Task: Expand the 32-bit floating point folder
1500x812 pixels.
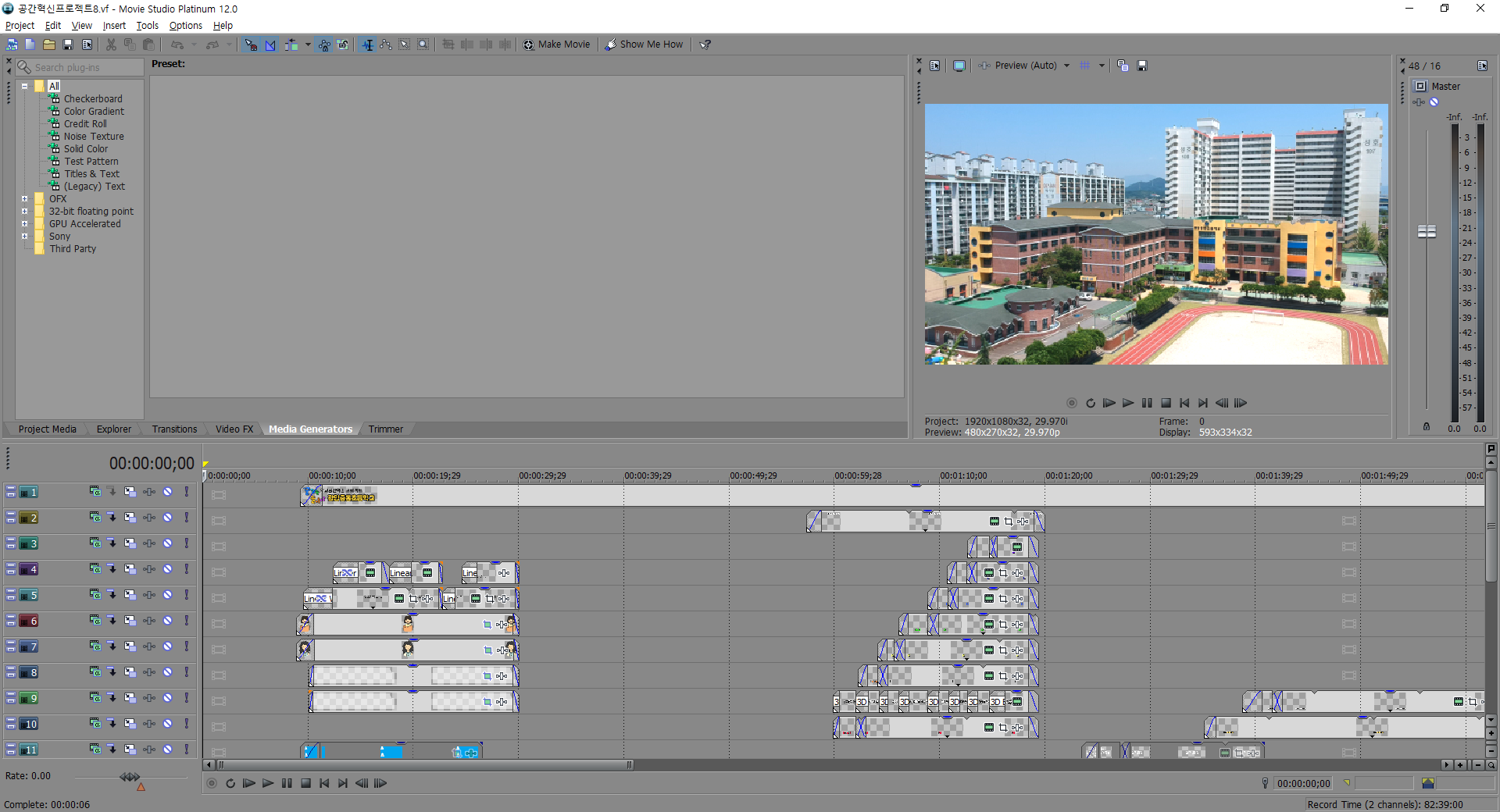Action: (x=25, y=212)
